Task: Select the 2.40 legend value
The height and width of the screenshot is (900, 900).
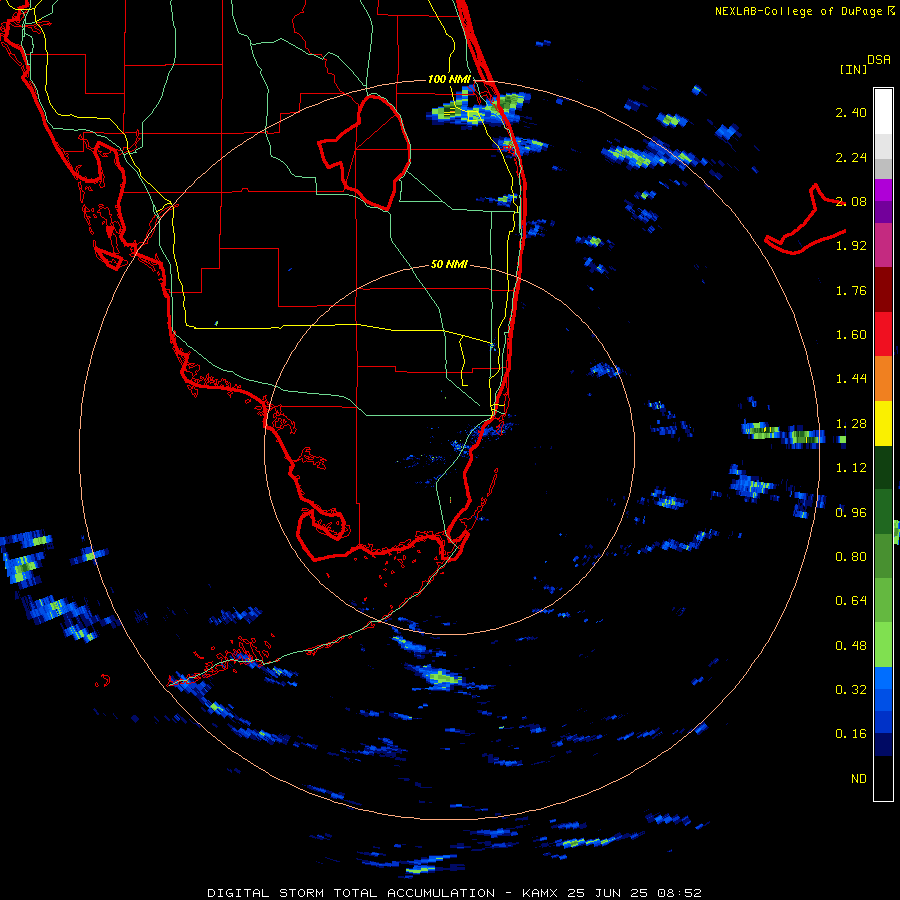Action: [851, 112]
